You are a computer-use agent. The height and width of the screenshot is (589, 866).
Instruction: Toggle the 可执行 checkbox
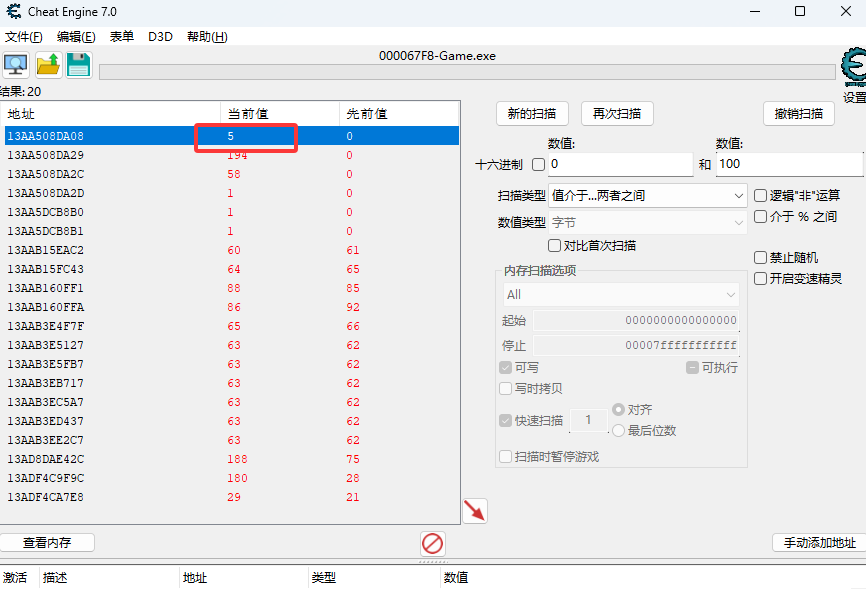point(693,367)
